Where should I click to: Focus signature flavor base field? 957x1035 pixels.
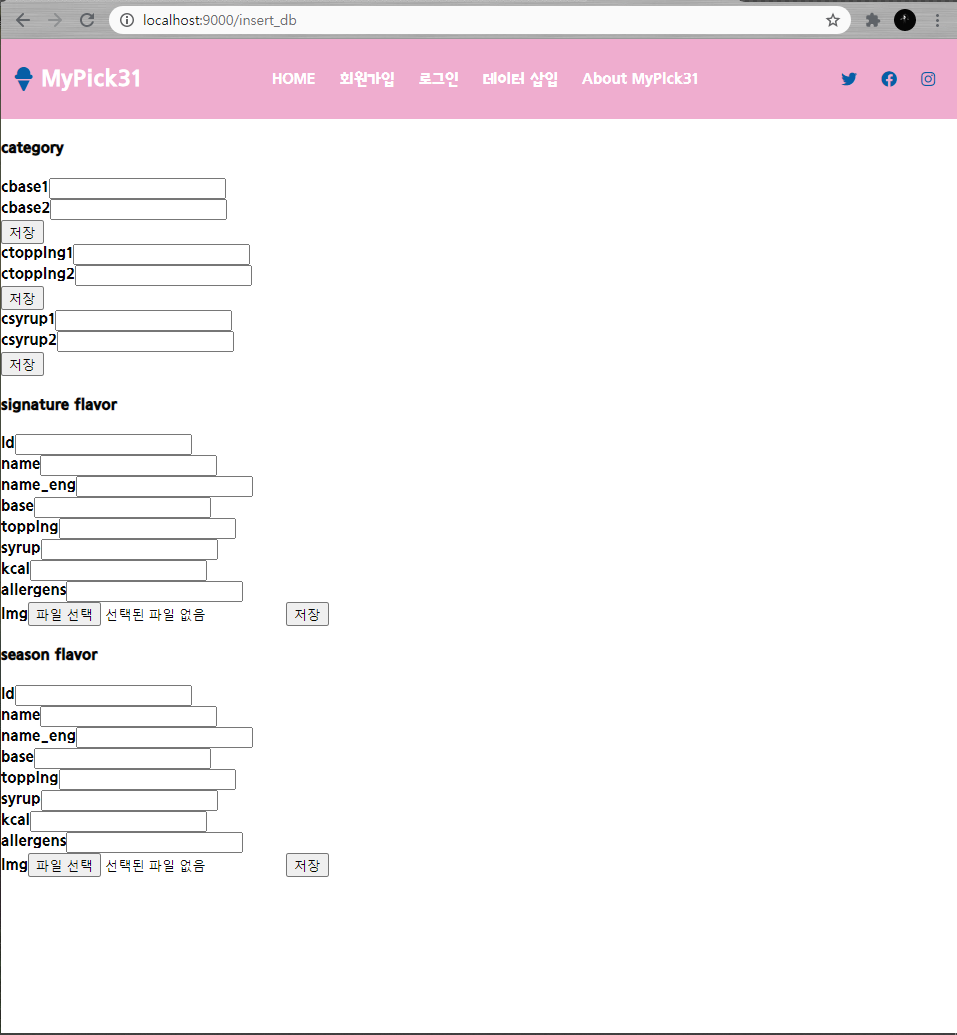pos(123,508)
